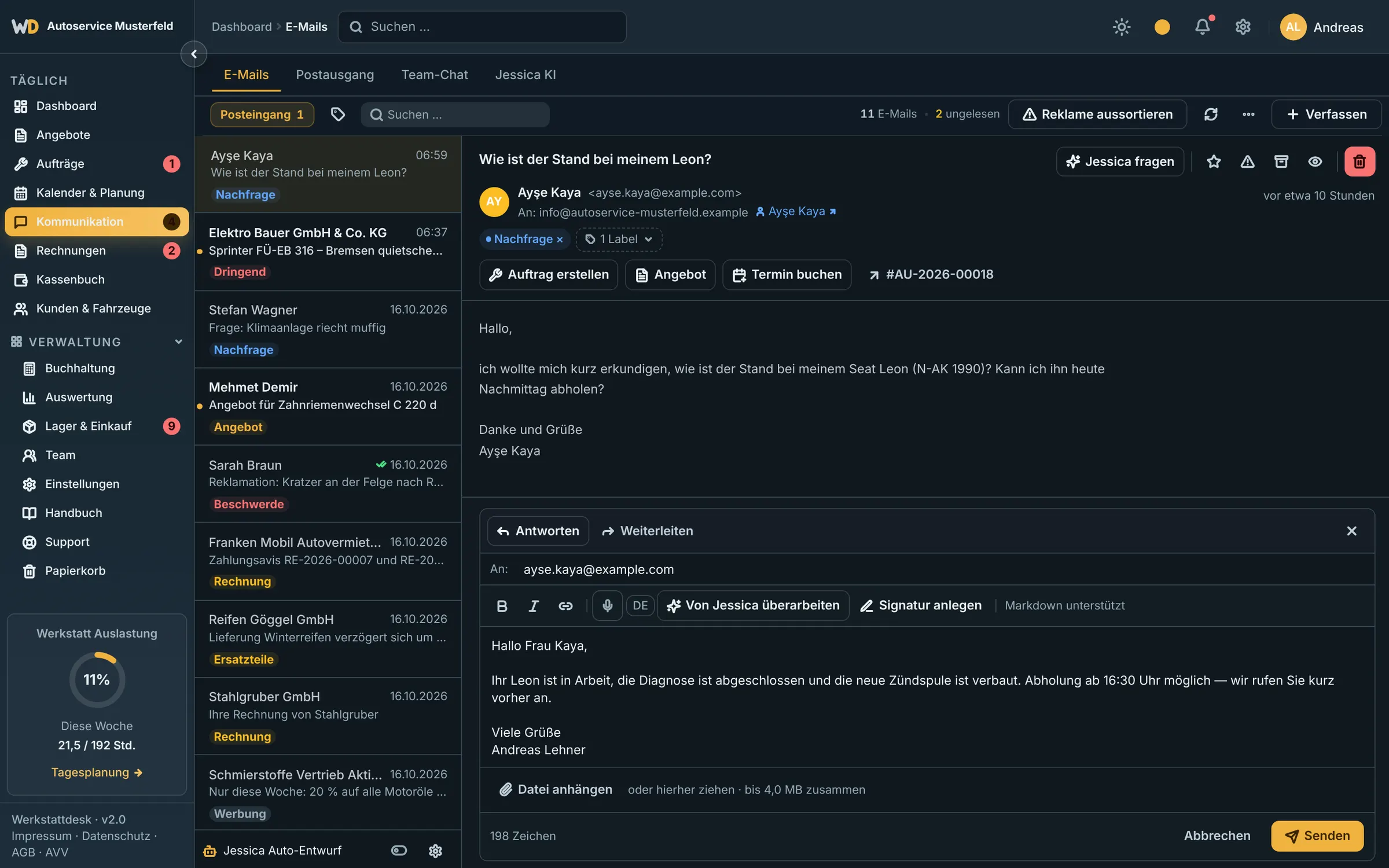Screen dimensions: 1389x868
Task: Choose Weiterleiten in reply panel
Action: [647, 531]
